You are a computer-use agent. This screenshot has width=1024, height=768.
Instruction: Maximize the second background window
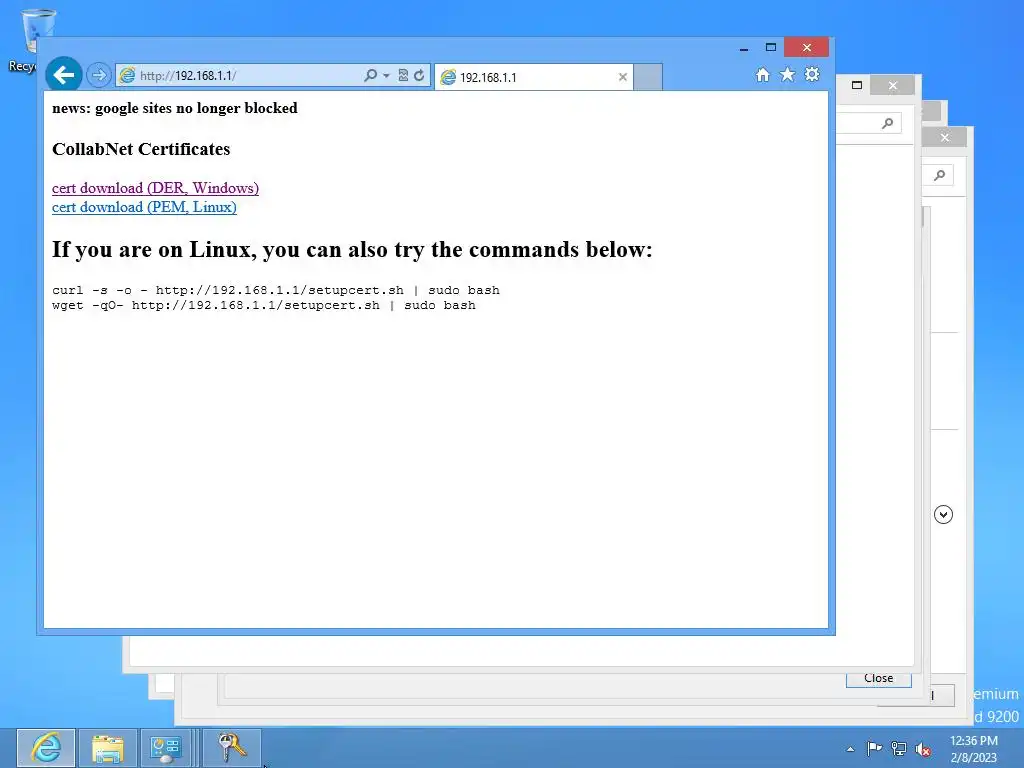[857, 85]
